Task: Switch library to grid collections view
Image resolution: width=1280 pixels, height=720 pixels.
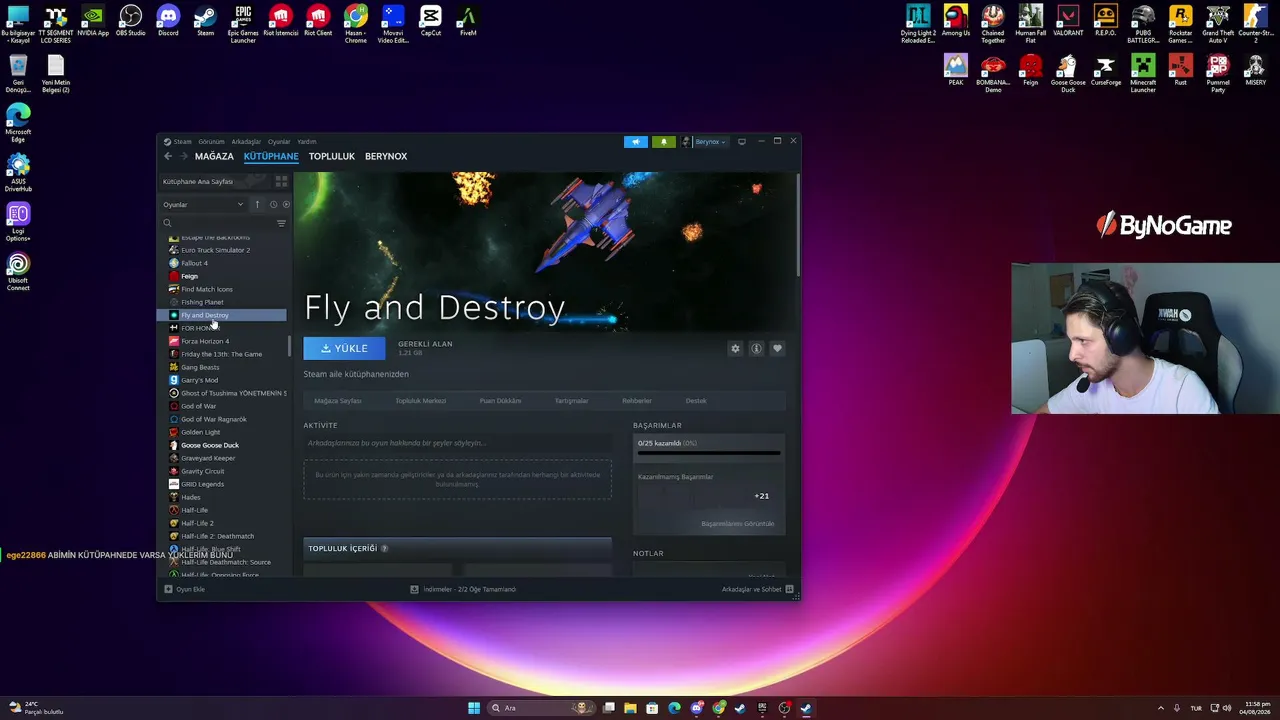Action: click(281, 182)
